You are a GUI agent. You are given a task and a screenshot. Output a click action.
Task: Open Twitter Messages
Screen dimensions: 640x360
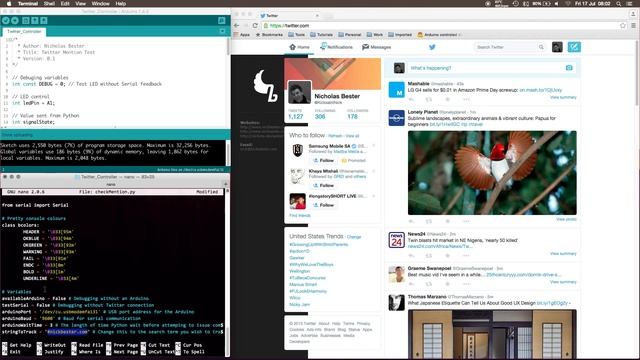pyautogui.click(x=376, y=47)
